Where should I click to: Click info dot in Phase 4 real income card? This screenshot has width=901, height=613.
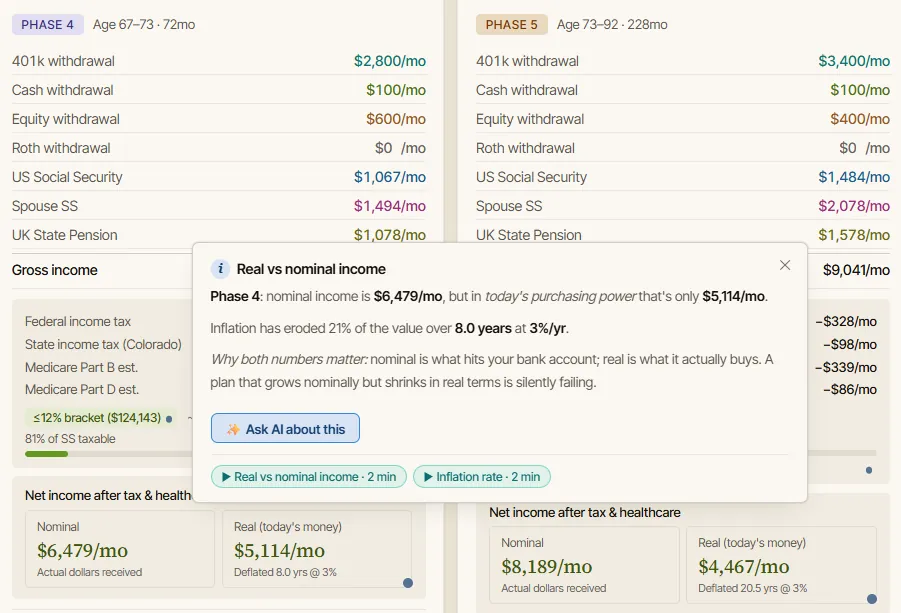[x=408, y=583]
